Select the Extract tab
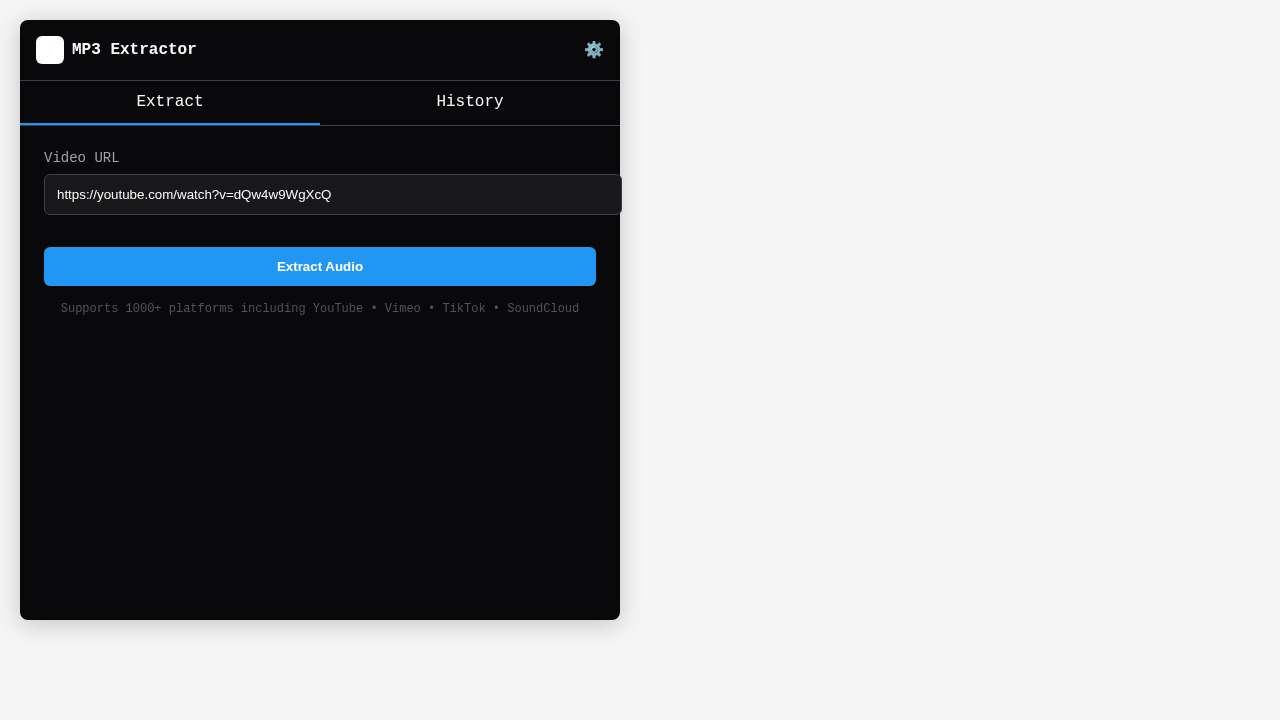1280x720 pixels. tap(170, 101)
